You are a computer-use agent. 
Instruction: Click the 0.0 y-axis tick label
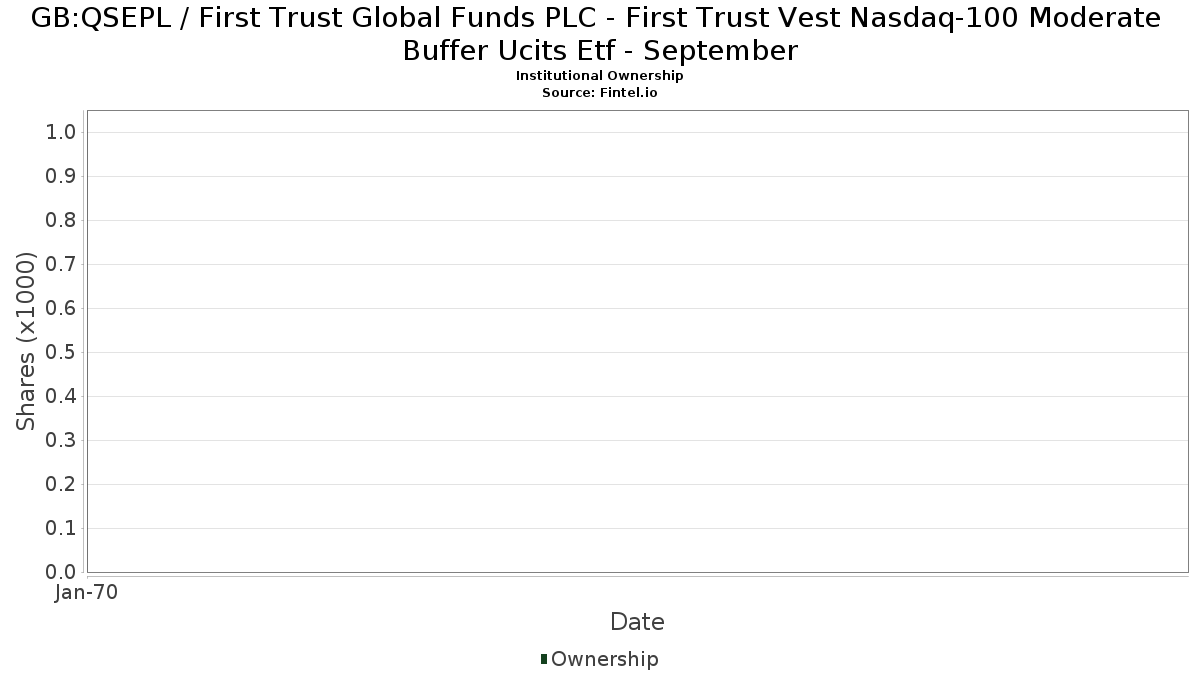[61, 573]
